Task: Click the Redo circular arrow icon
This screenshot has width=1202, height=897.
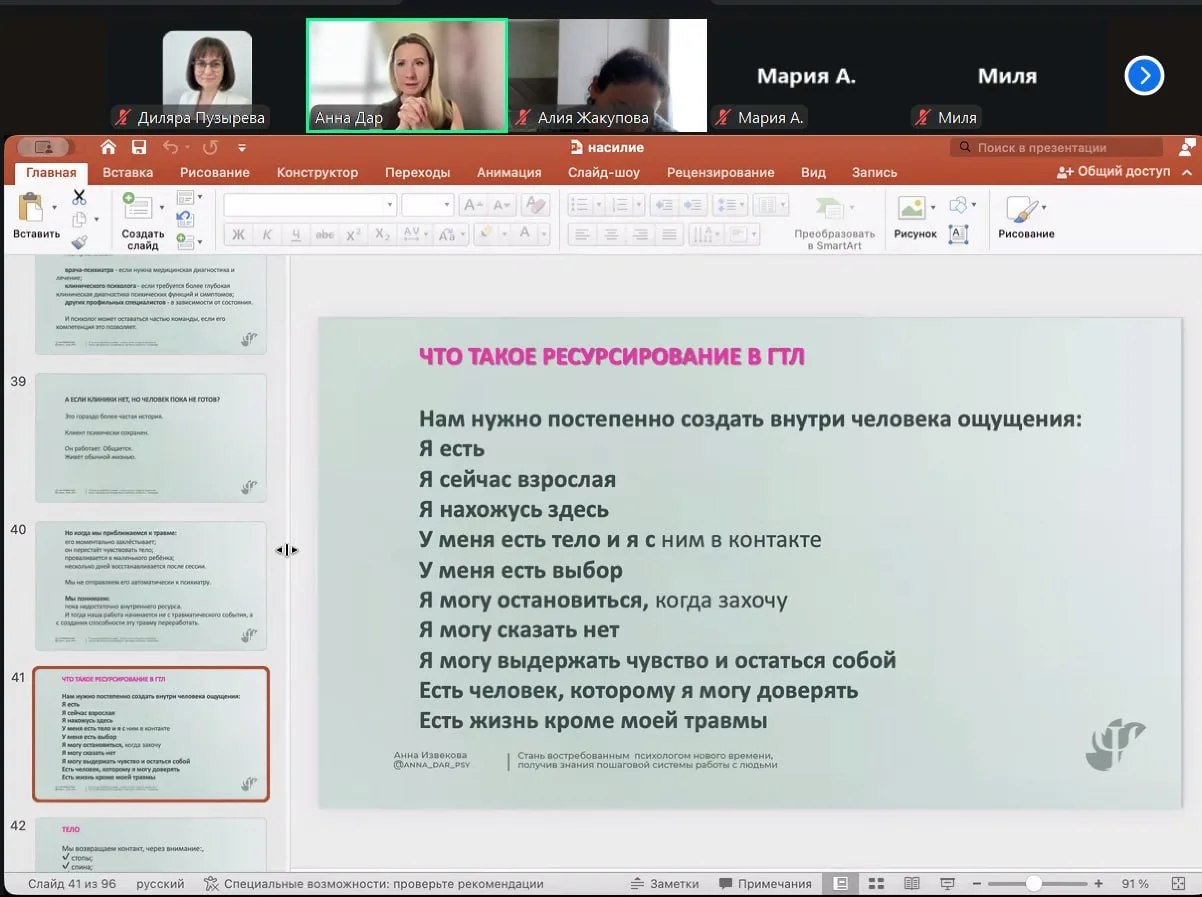Action: (x=210, y=148)
